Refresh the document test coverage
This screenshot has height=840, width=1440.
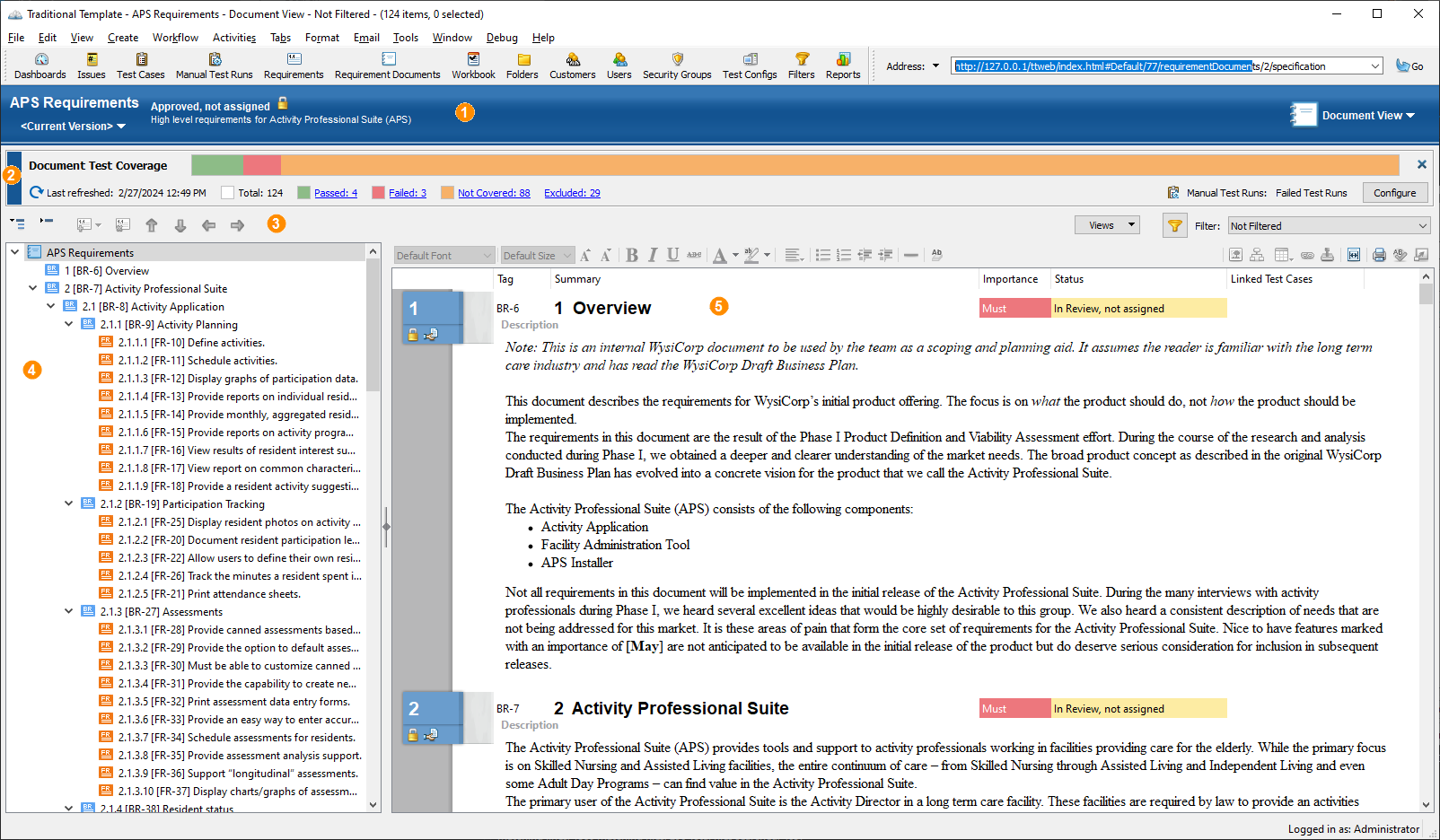coord(37,192)
